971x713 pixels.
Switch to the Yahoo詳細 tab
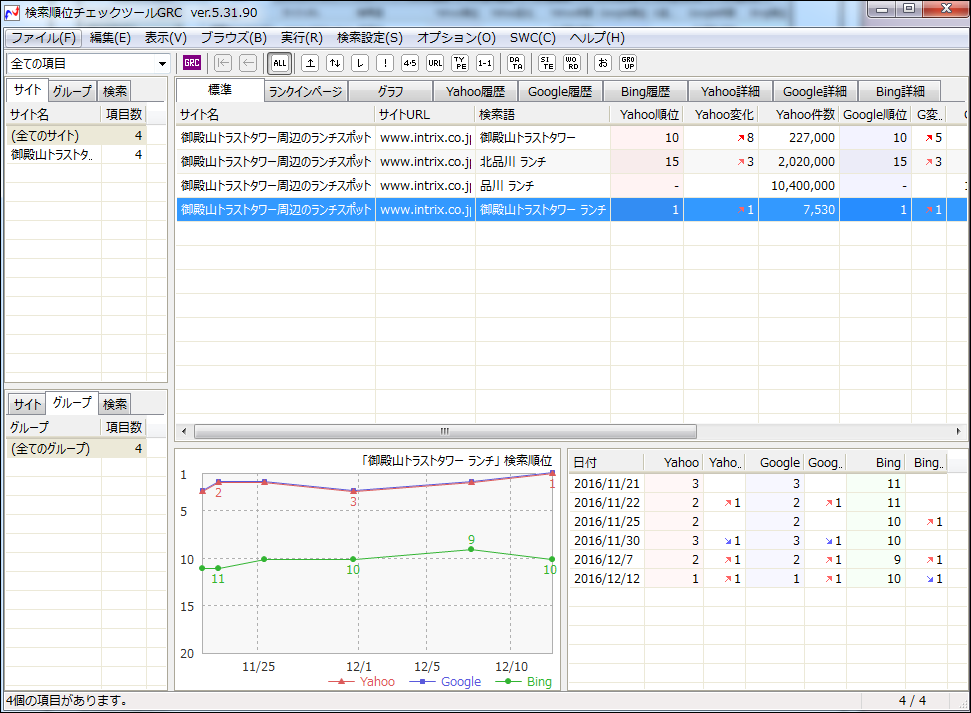click(730, 92)
